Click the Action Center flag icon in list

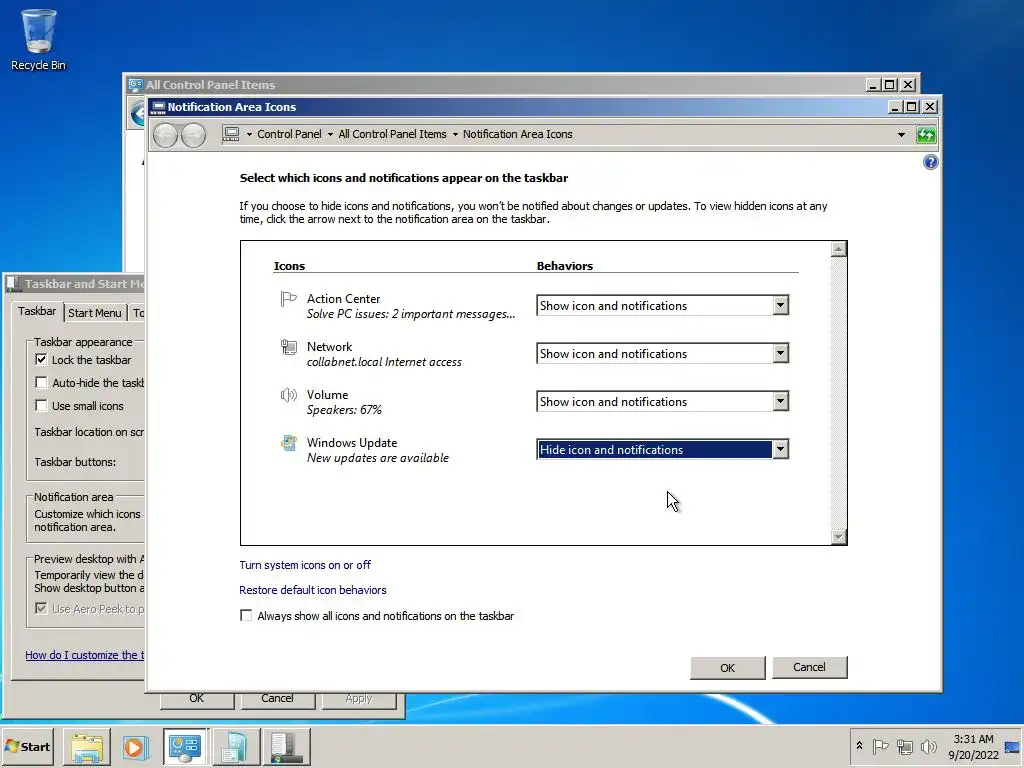pyautogui.click(x=288, y=299)
